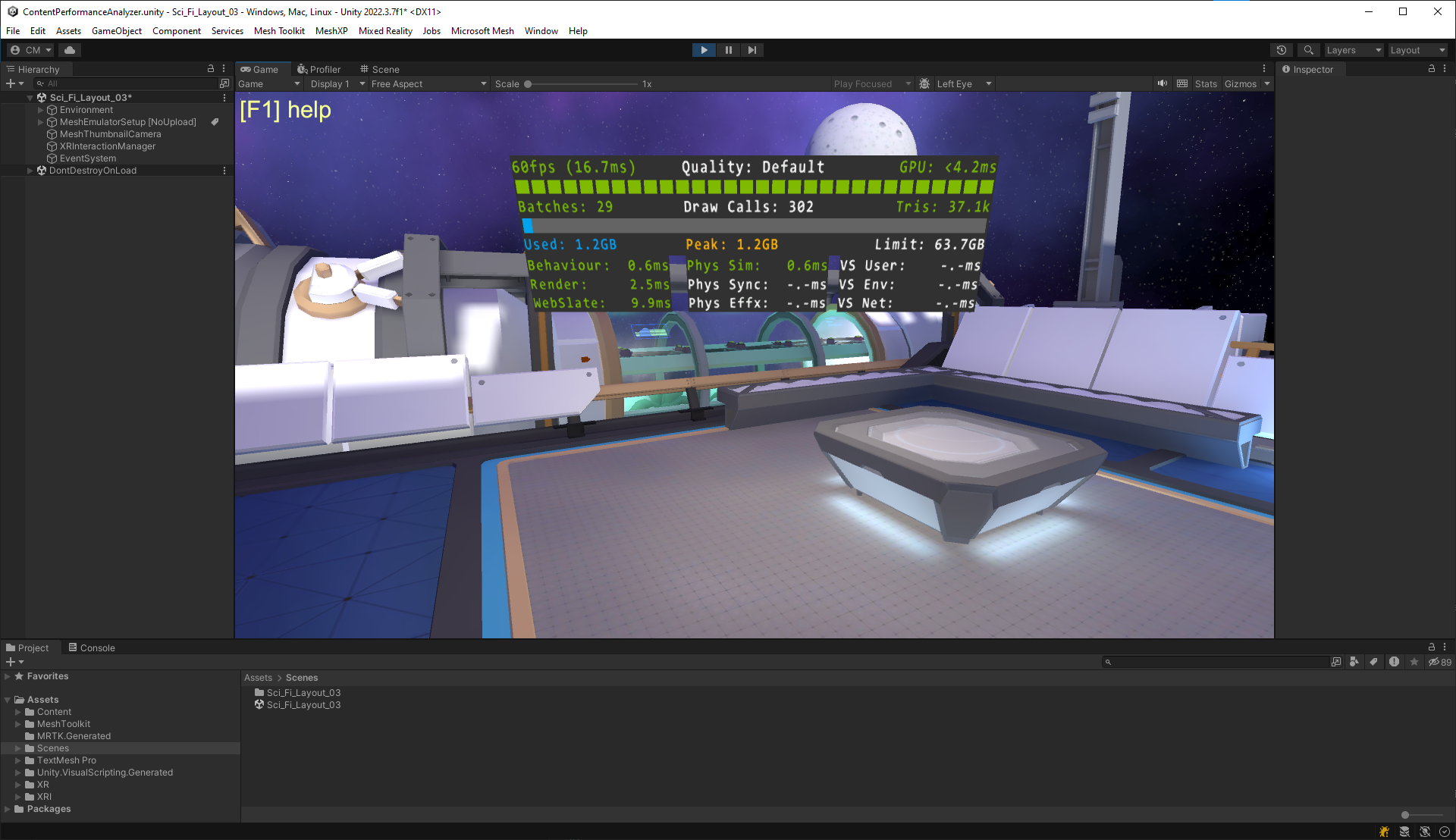Click the Play button to stop playback
This screenshot has height=840, width=1456.
704,50
